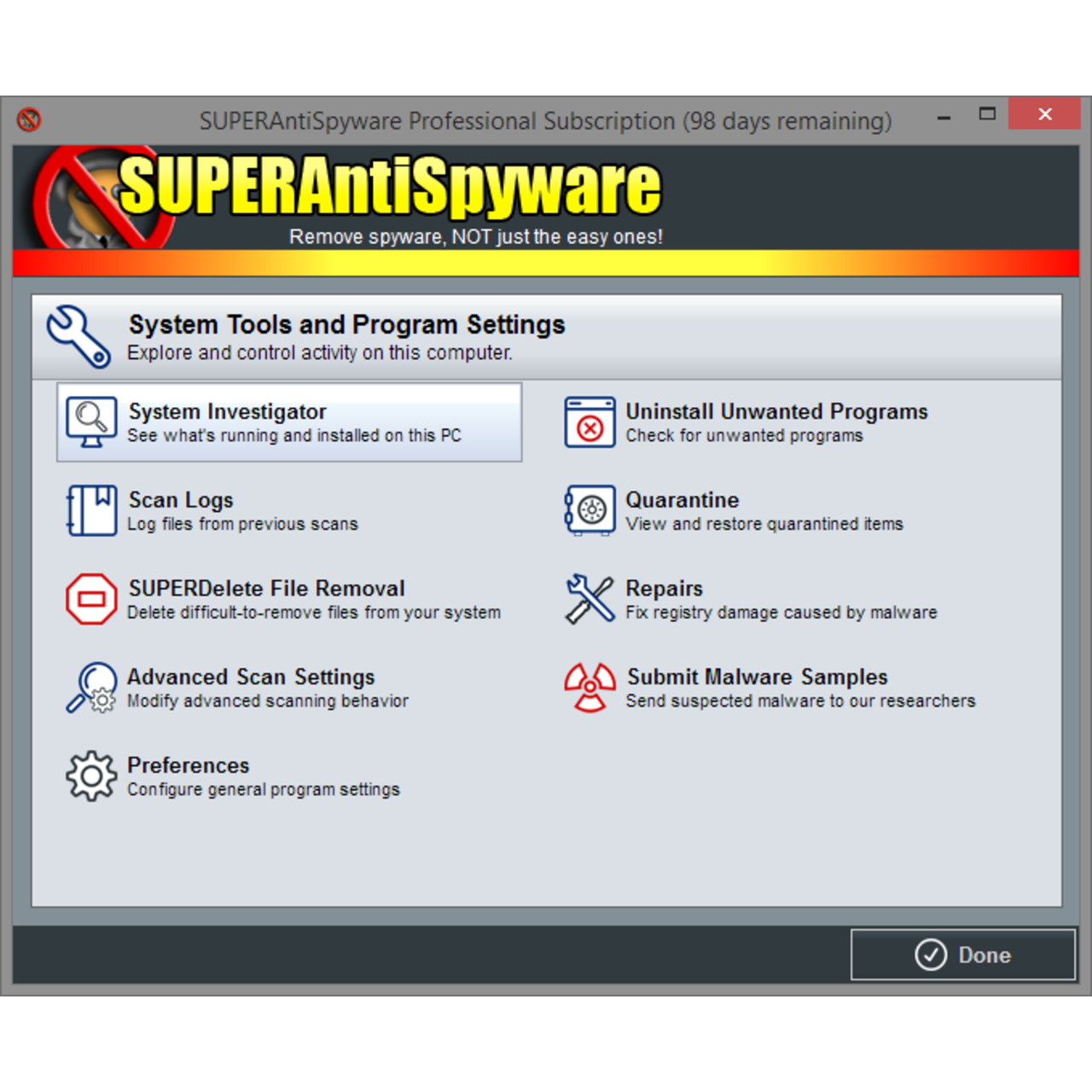This screenshot has width=1092, height=1092.
Task: Click the Scan Logs notebook icon
Action: pos(90,510)
